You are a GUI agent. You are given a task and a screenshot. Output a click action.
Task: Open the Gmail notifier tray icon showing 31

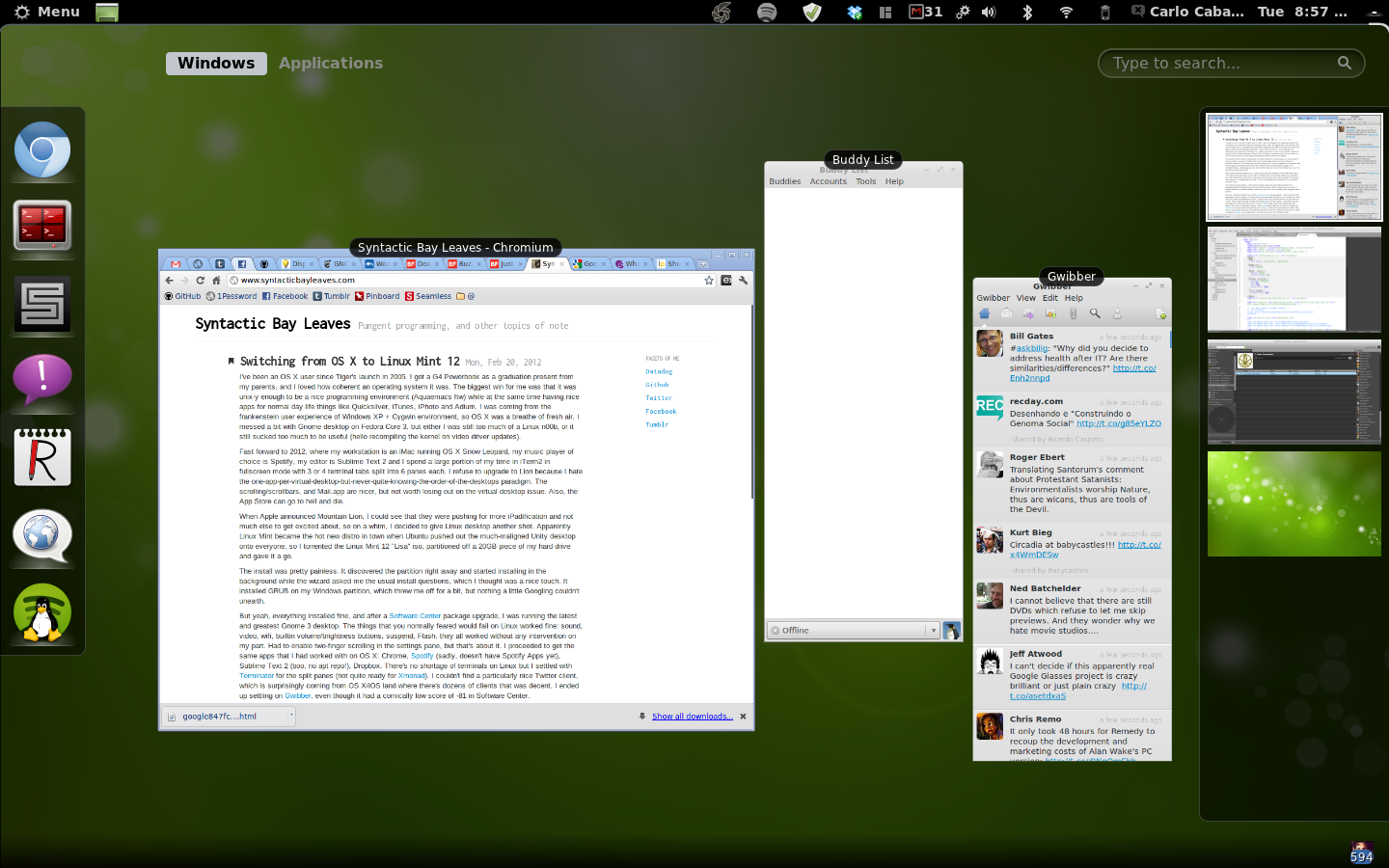click(925, 12)
